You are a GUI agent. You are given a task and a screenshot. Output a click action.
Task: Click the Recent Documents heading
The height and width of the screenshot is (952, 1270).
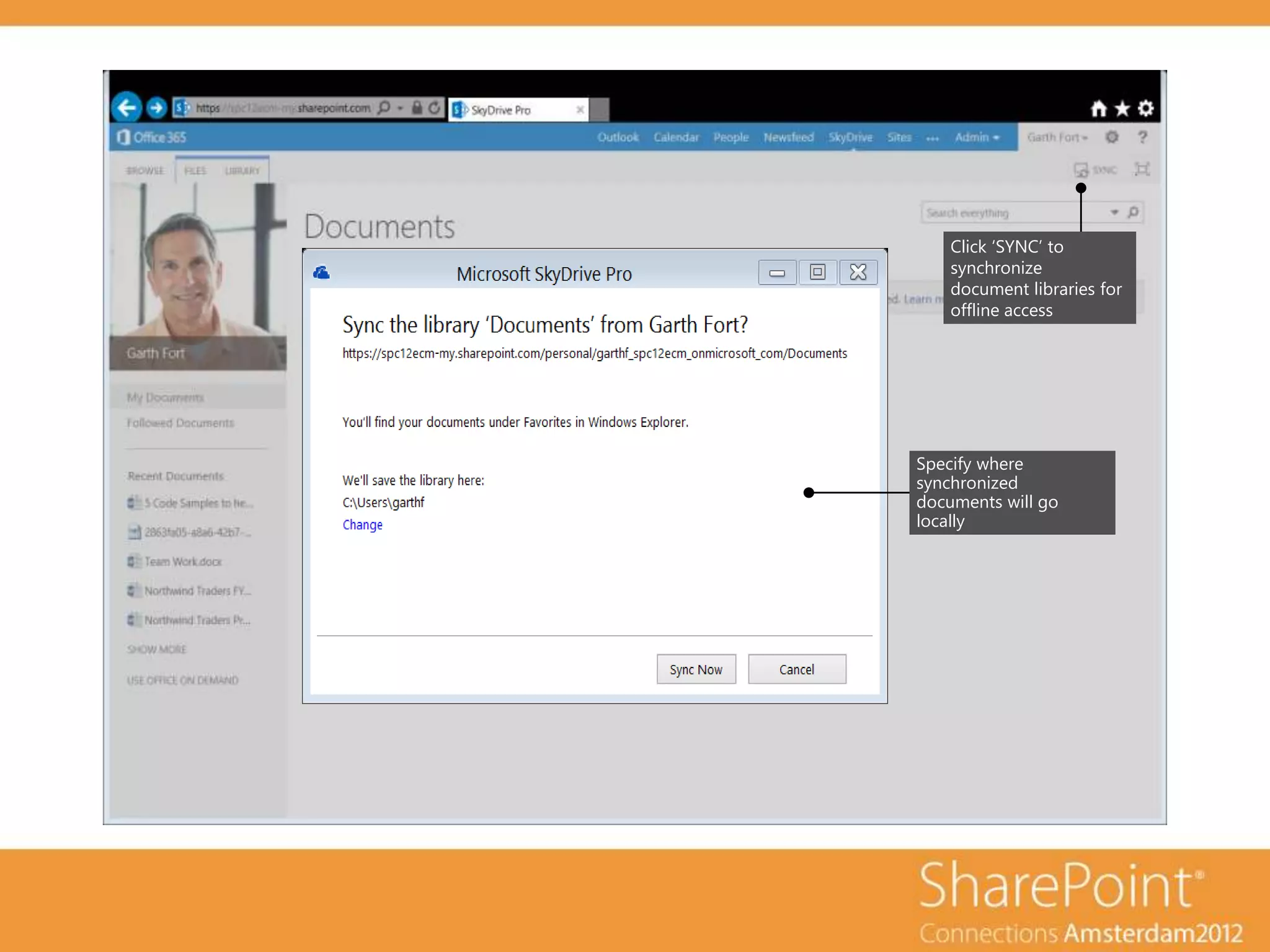tap(175, 476)
